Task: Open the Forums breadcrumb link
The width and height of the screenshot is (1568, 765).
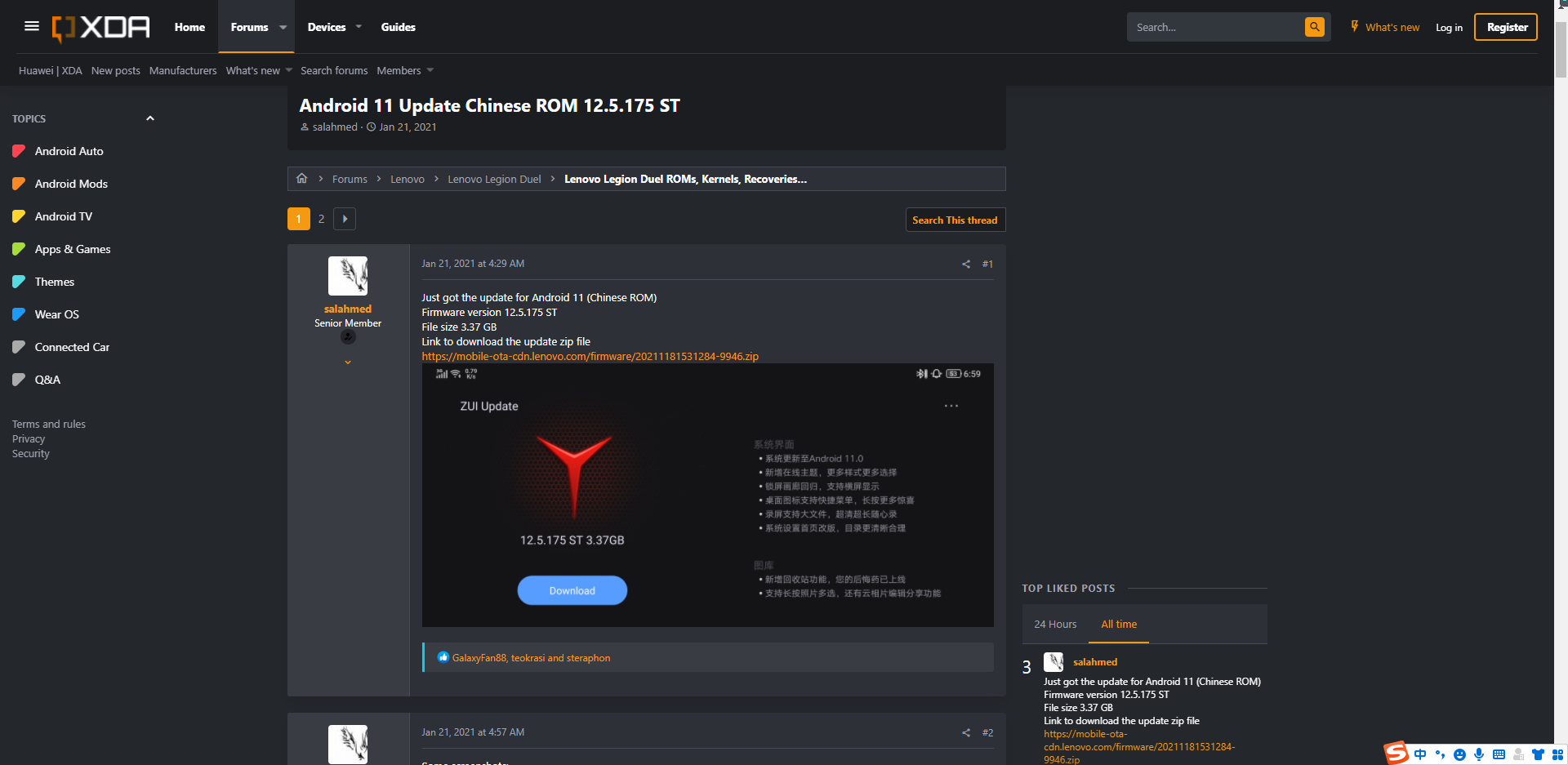Action: pyautogui.click(x=350, y=179)
